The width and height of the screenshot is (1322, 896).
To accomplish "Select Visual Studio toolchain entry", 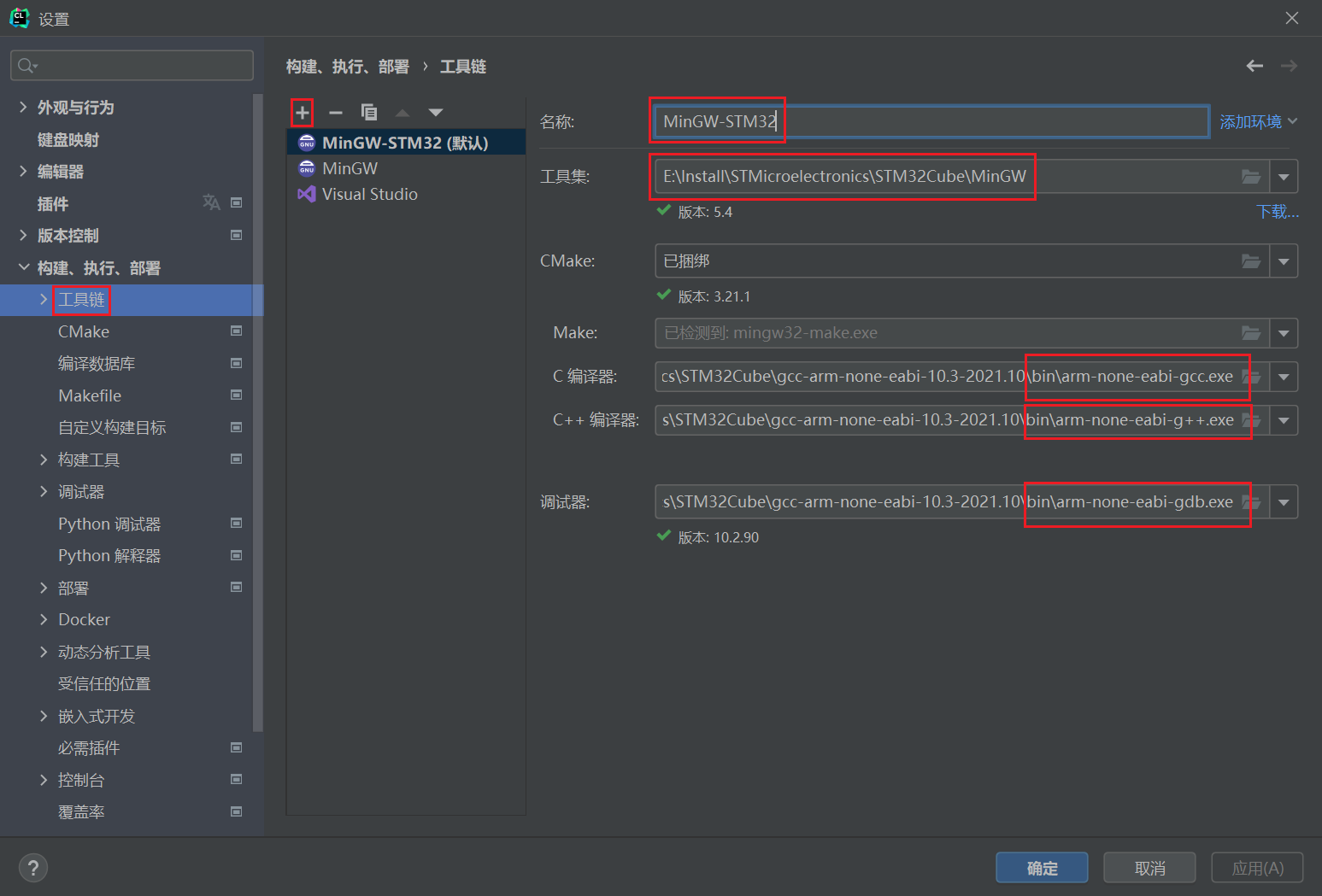I will coord(406,194).
